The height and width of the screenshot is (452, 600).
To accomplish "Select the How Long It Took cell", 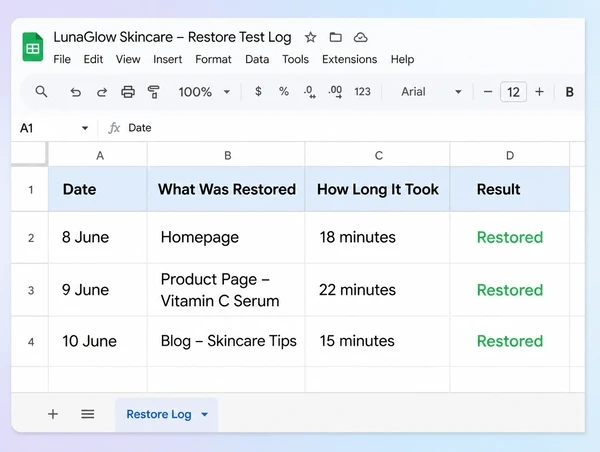I will pos(377,189).
